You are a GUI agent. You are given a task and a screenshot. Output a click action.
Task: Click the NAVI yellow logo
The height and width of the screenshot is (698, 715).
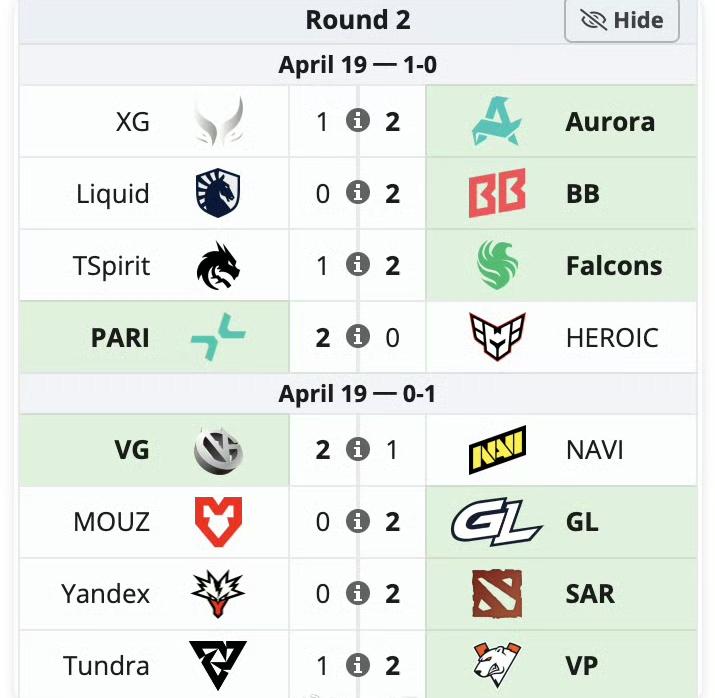pyautogui.click(x=496, y=450)
